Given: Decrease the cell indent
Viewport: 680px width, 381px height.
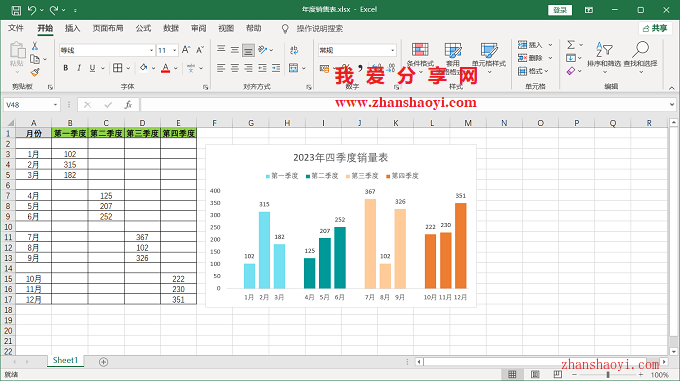Looking at the screenshot, I should click(x=262, y=68).
